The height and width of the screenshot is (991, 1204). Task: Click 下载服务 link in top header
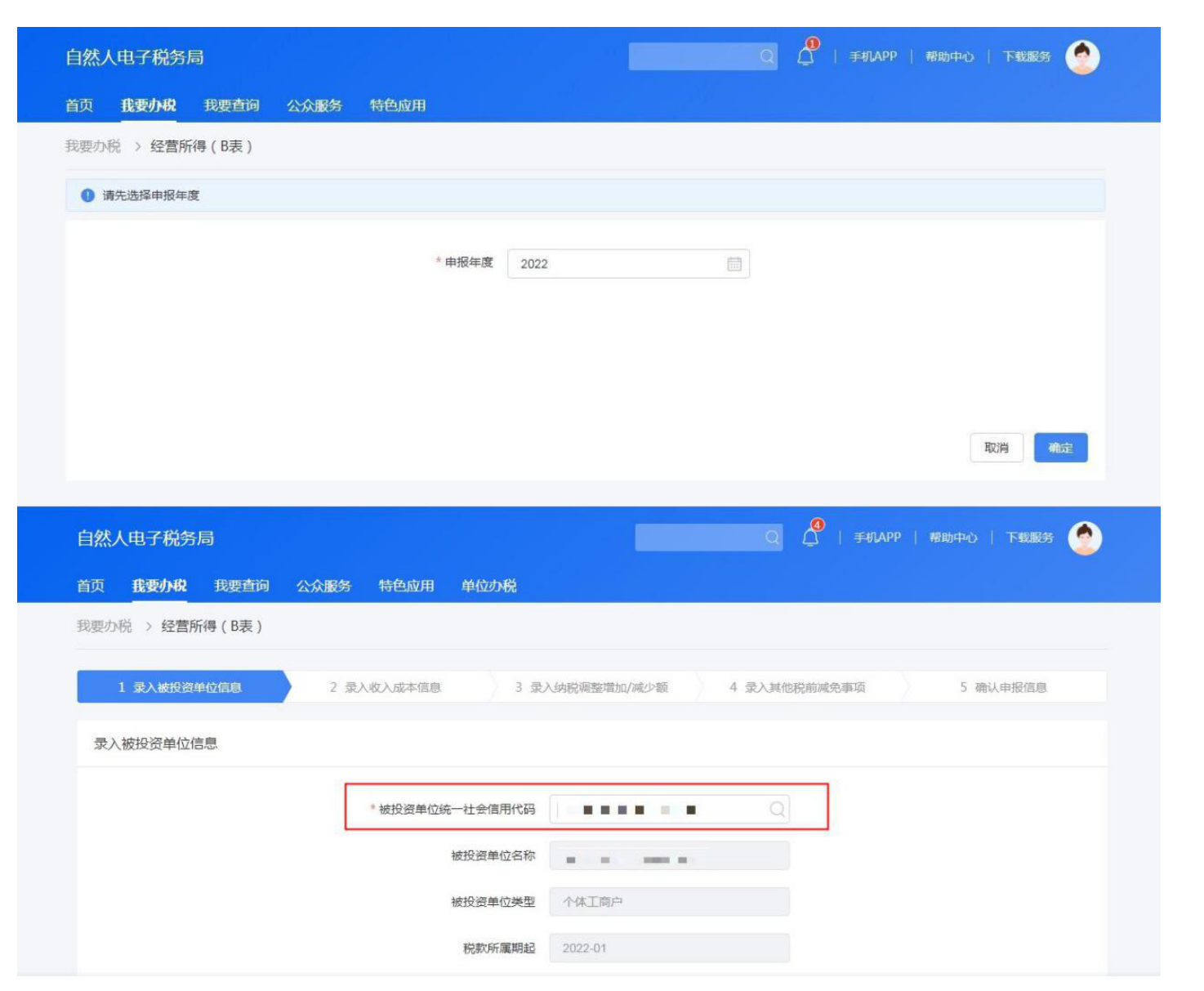1027,56
